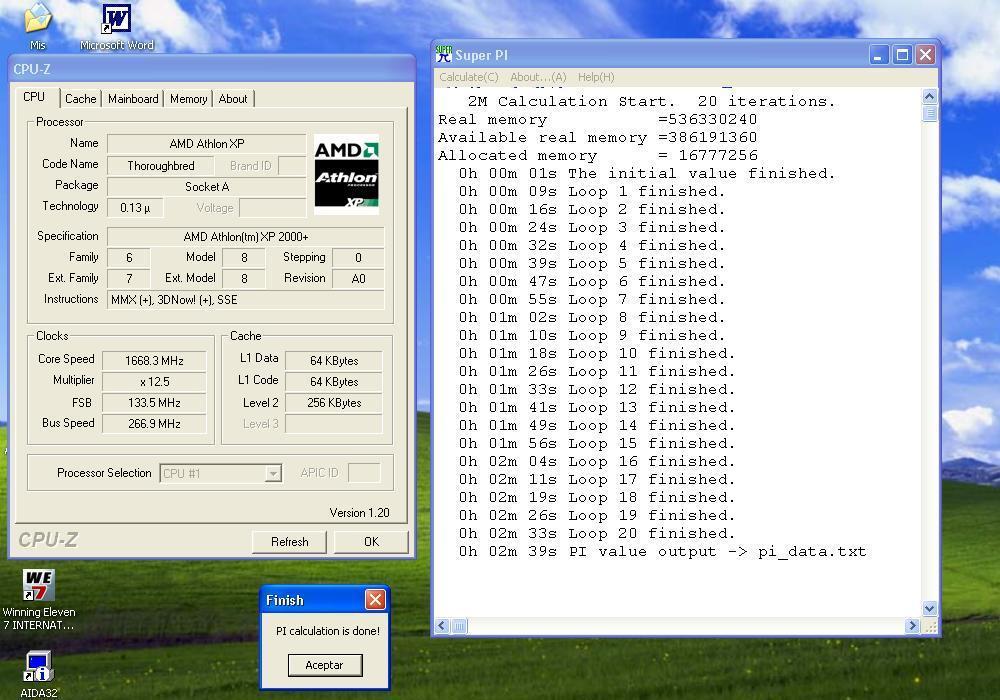Click the Super PI title bar icon

coord(444,55)
